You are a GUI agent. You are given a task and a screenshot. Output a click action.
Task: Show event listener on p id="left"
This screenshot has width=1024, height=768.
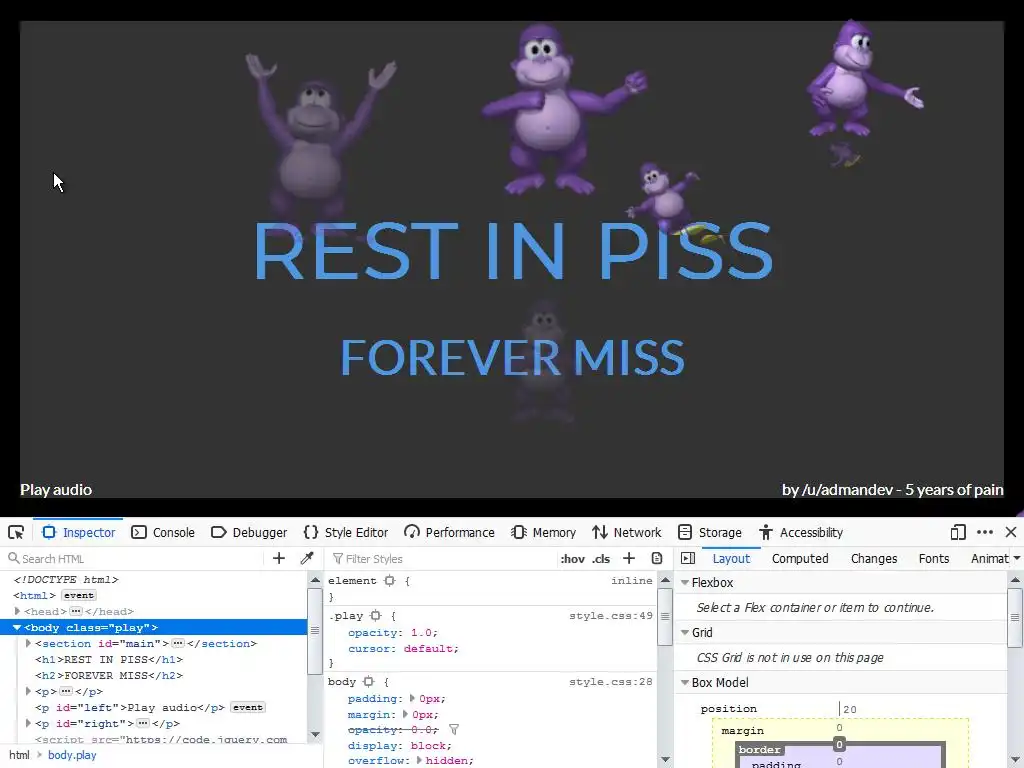[x=248, y=707]
